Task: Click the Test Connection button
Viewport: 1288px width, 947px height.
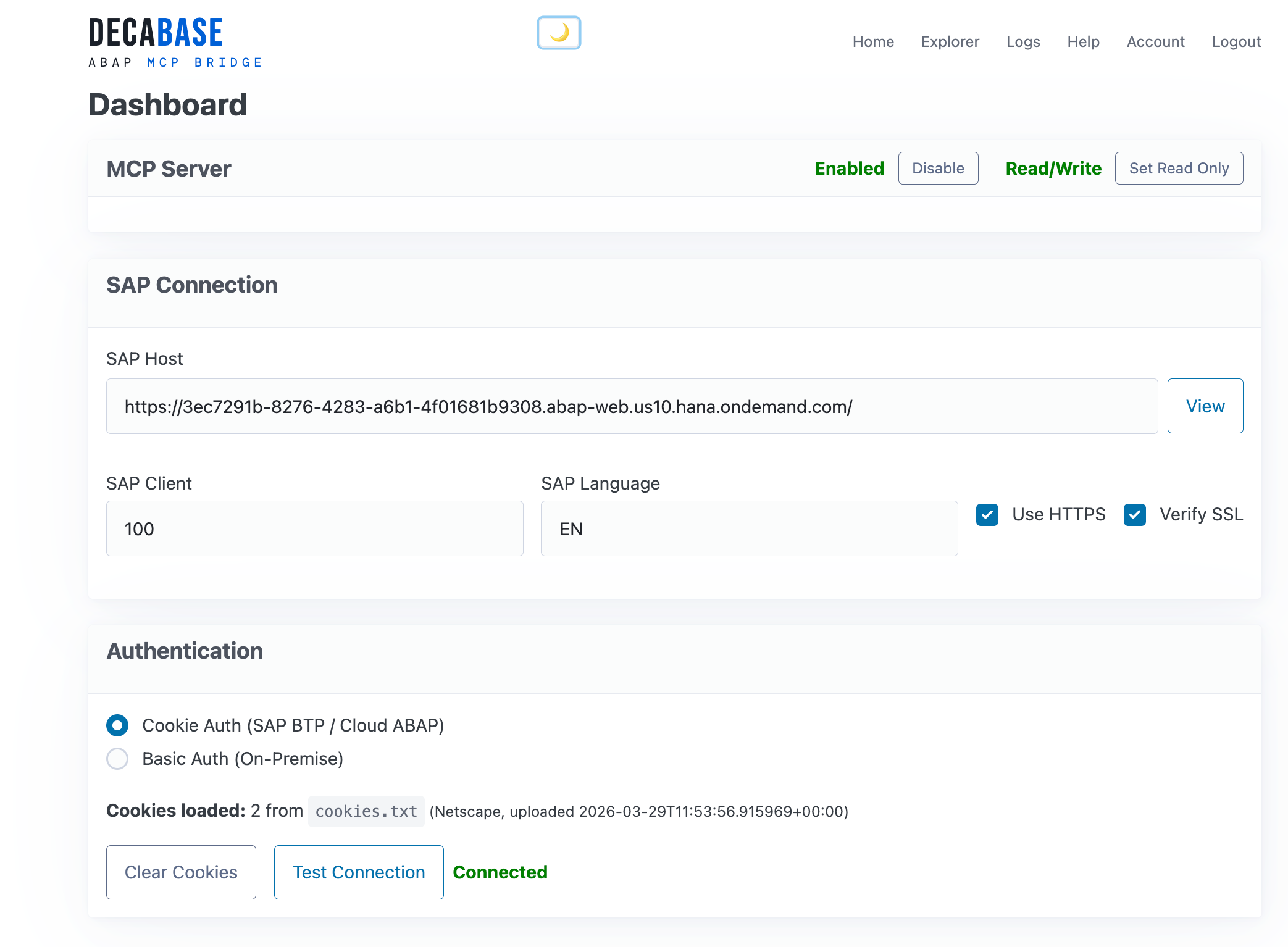Action: pos(359,872)
